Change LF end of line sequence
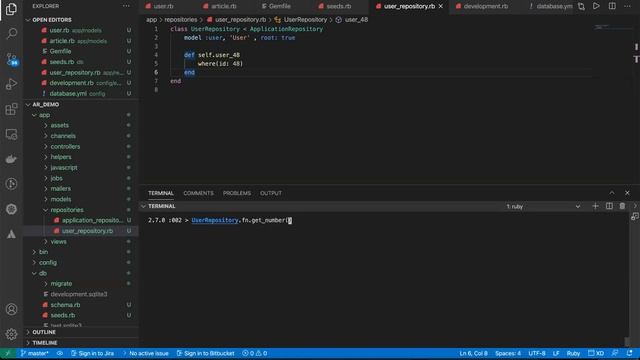The image size is (640, 360). [x=556, y=353]
